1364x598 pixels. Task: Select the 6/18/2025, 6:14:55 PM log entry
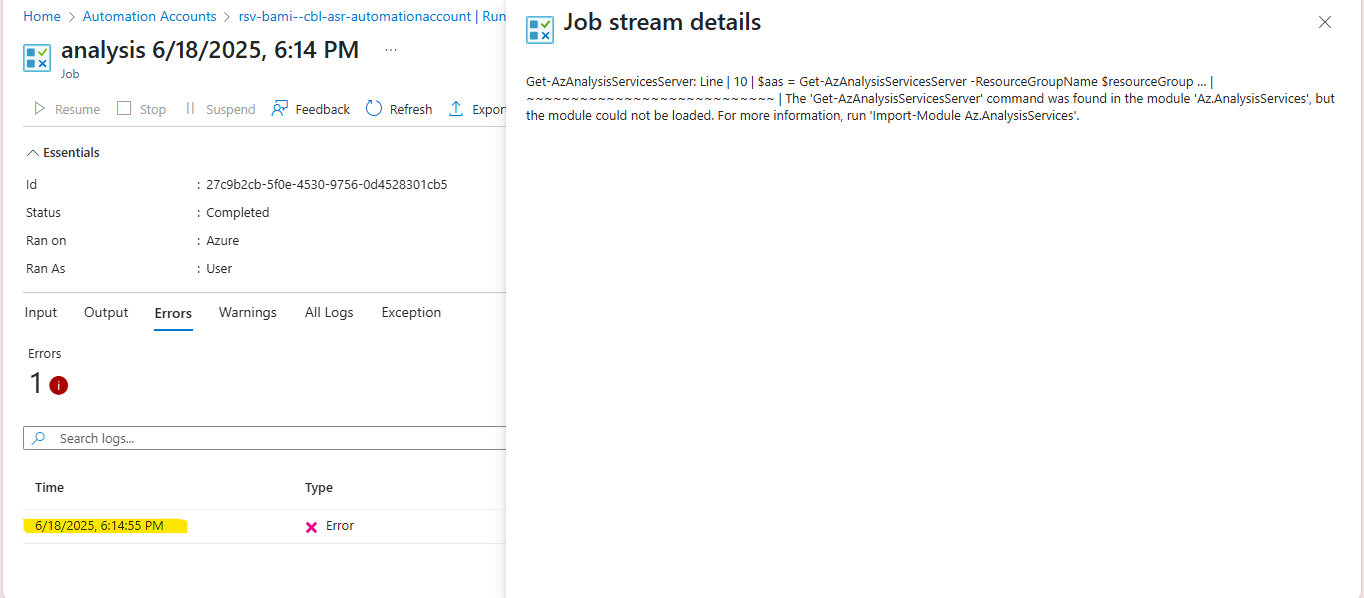pos(99,526)
